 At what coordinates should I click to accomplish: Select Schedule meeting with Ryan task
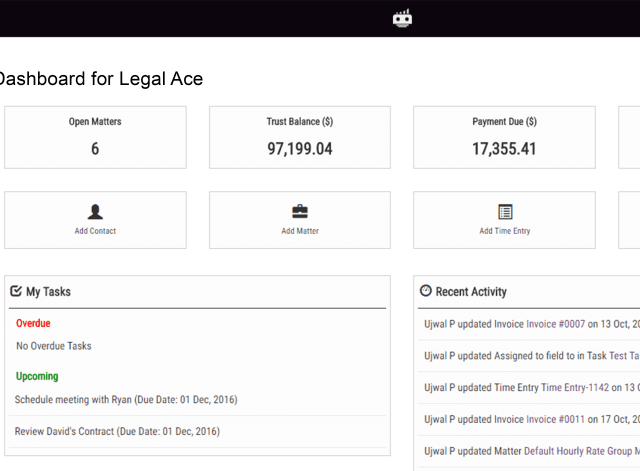coord(126,399)
